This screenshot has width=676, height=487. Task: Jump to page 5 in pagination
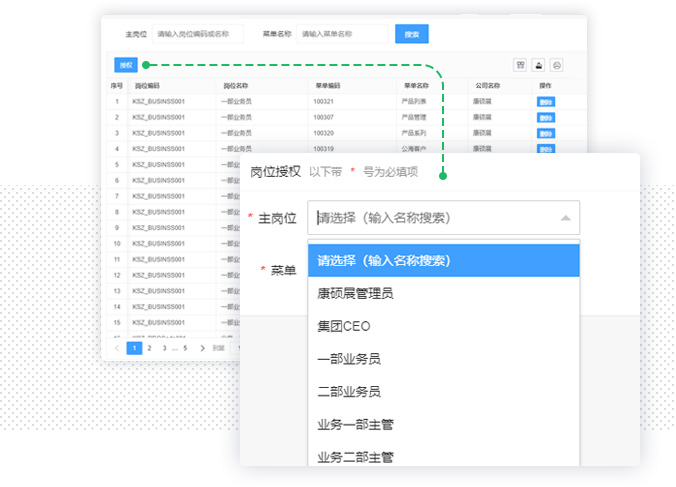(x=185, y=348)
